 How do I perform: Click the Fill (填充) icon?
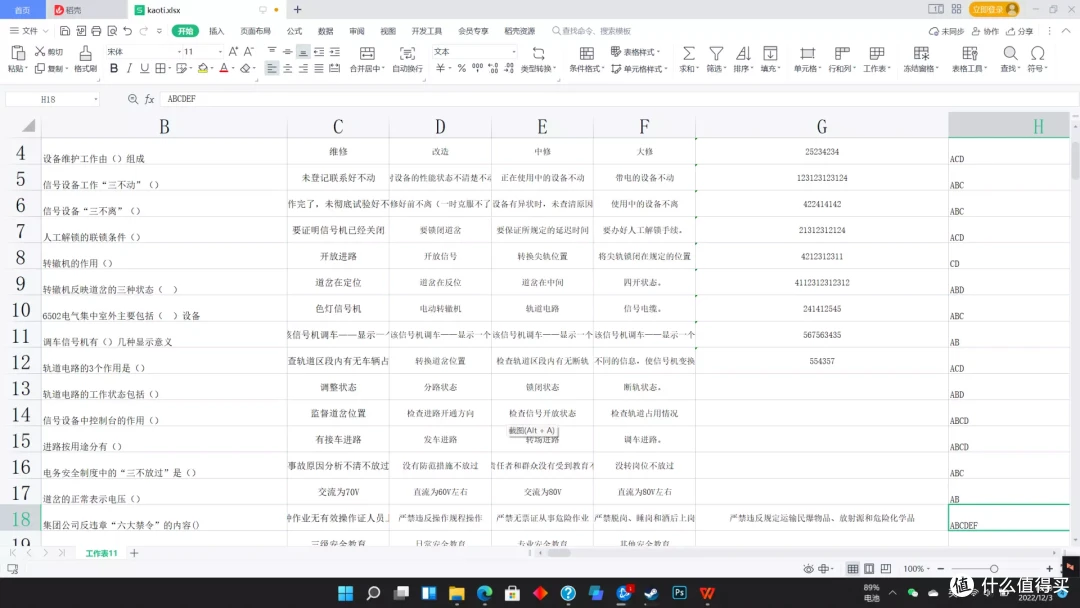770,53
